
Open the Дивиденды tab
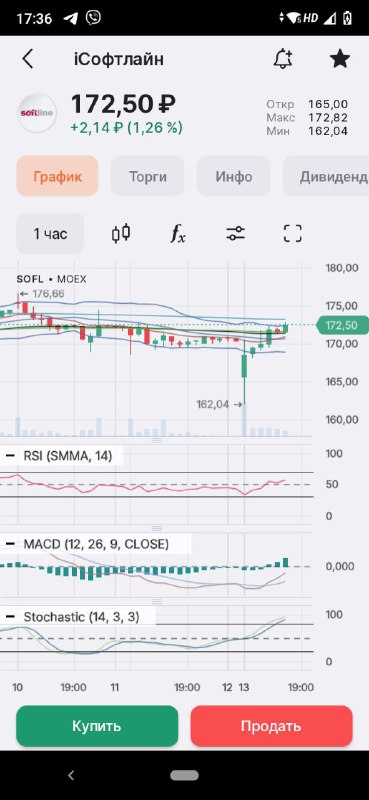[x=326, y=177]
